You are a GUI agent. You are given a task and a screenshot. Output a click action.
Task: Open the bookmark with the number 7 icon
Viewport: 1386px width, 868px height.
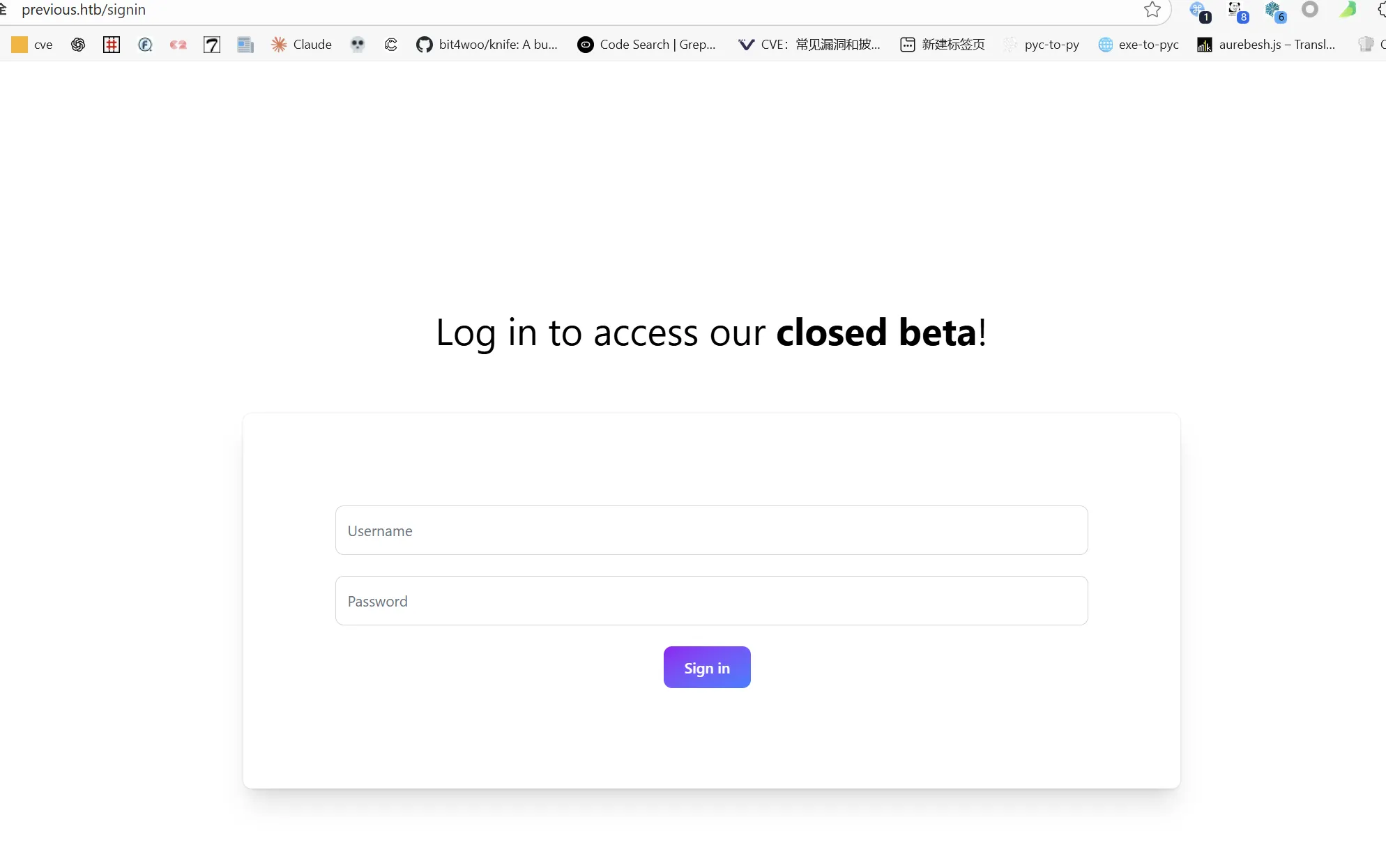coord(212,45)
